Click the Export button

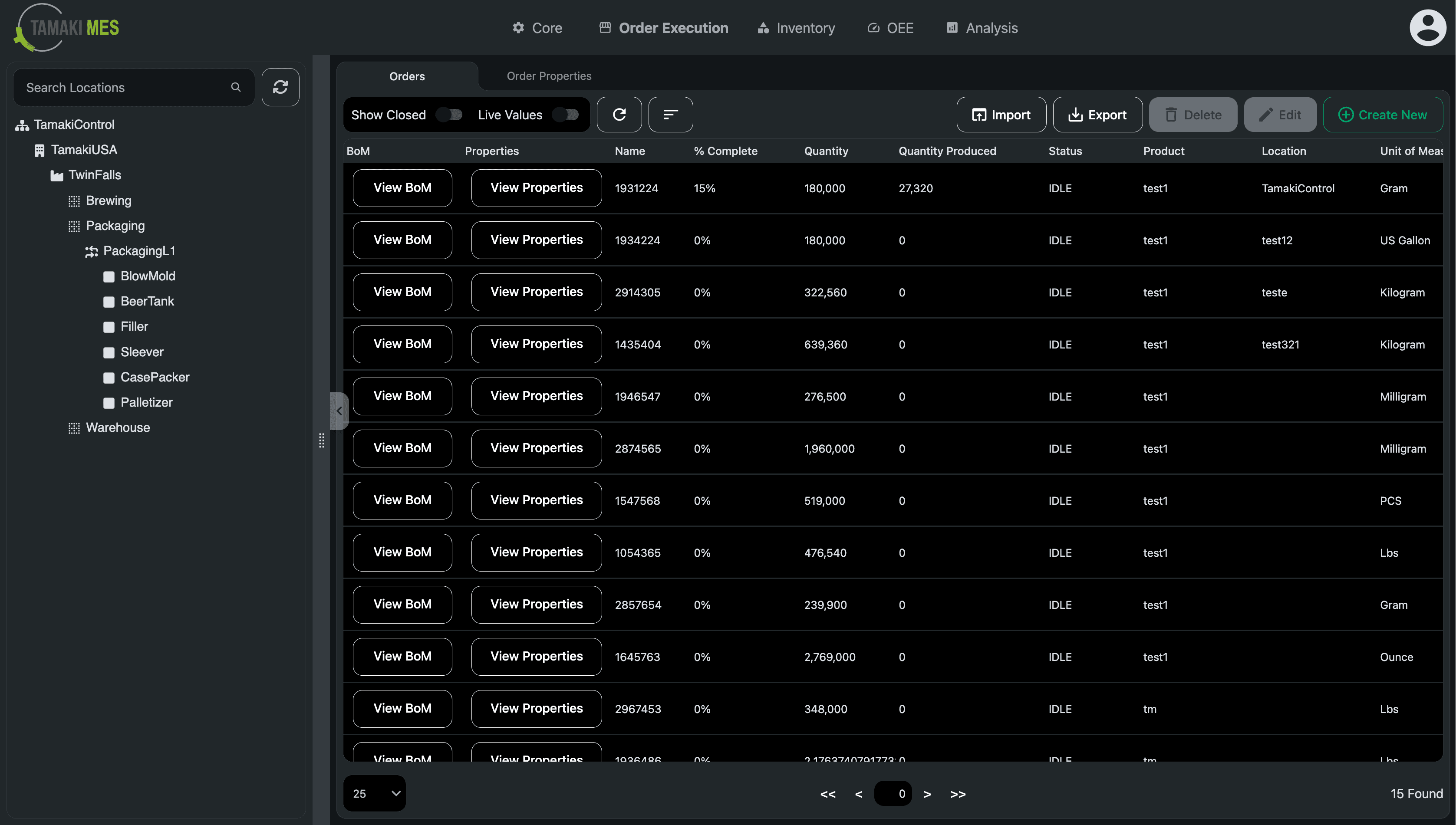pos(1097,115)
